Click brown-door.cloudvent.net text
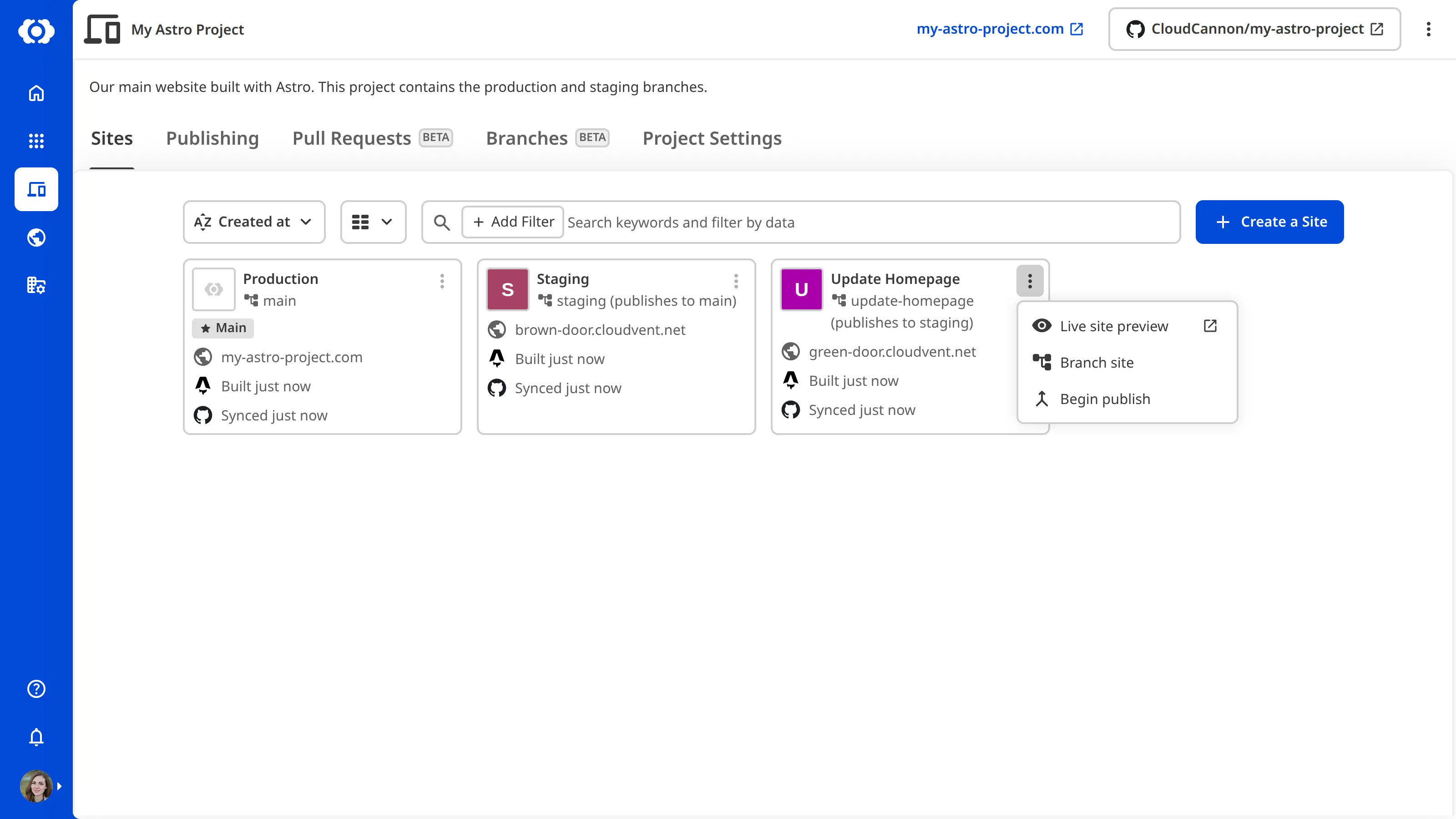The height and width of the screenshot is (819, 1456). point(600,329)
